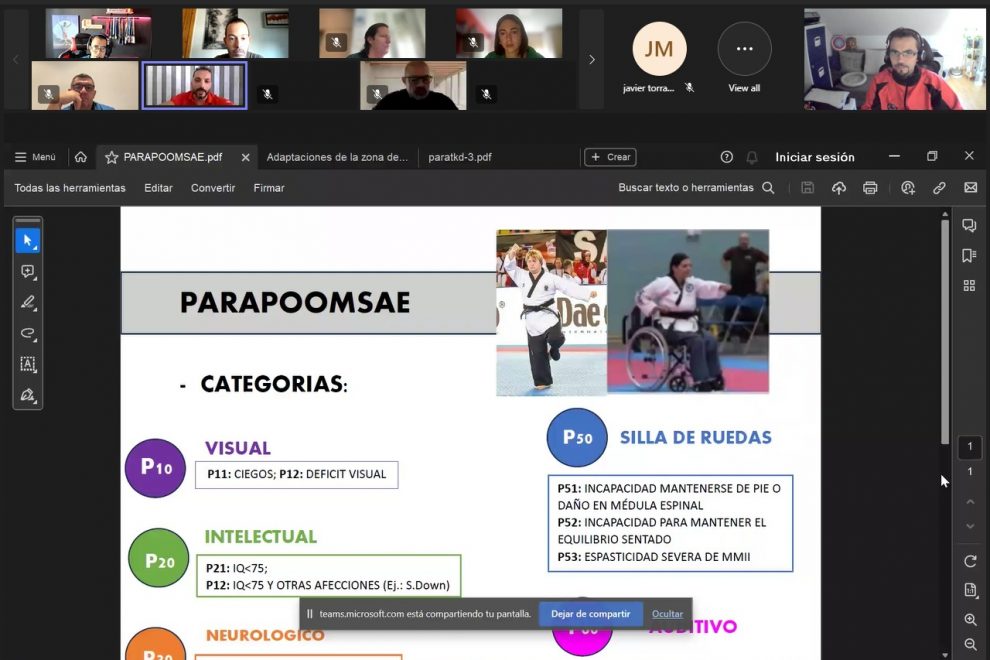Rotate the page with the rotate icon
The width and height of the screenshot is (990, 660).
(x=969, y=561)
